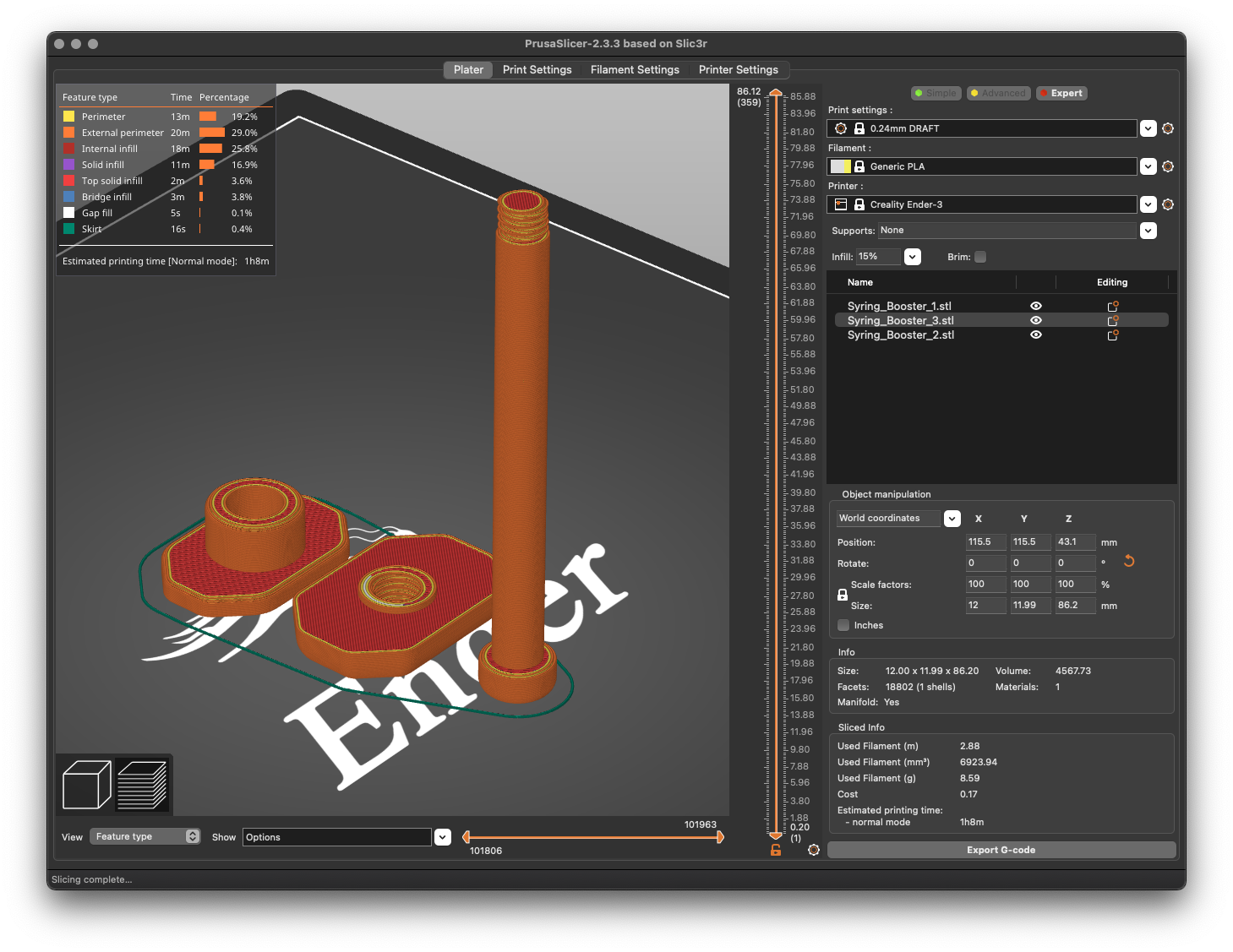The width and height of the screenshot is (1233, 952).
Task: Enable the Inches checkbox
Action: pos(843,625)
